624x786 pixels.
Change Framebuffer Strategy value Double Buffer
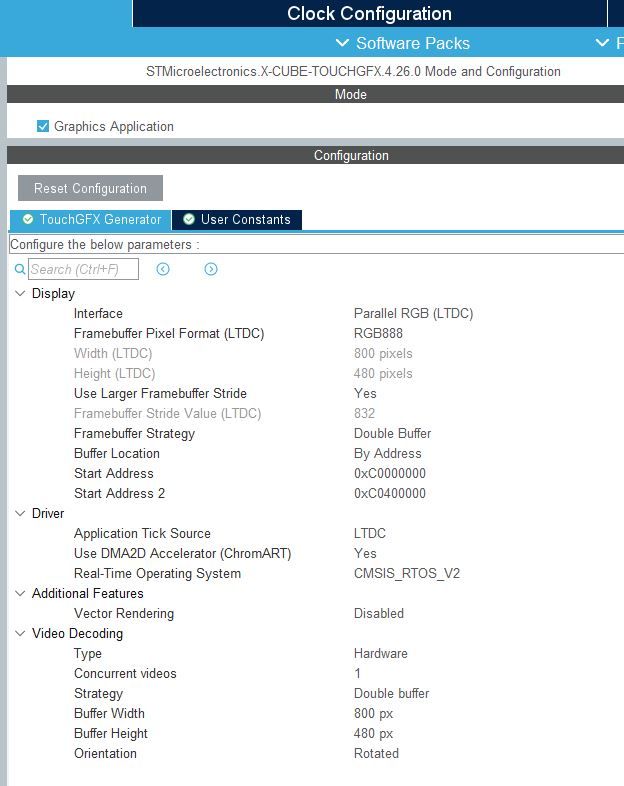coord(392,433)
